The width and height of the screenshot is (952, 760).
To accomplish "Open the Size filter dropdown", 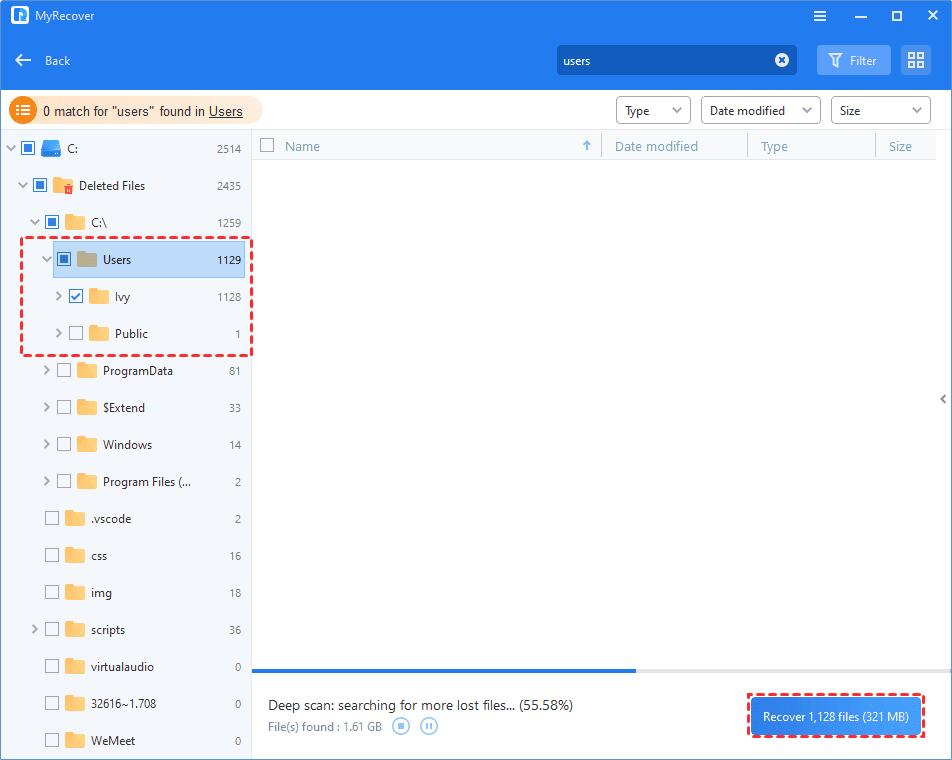I will [880, 110].
